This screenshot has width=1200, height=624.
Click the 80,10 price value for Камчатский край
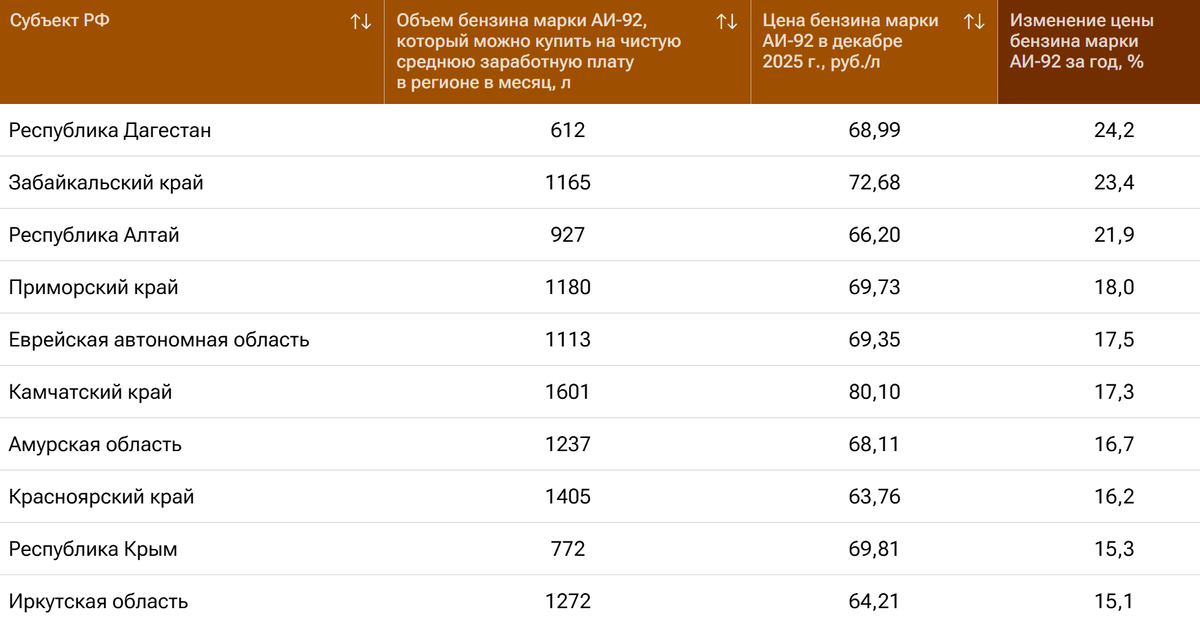874,392
